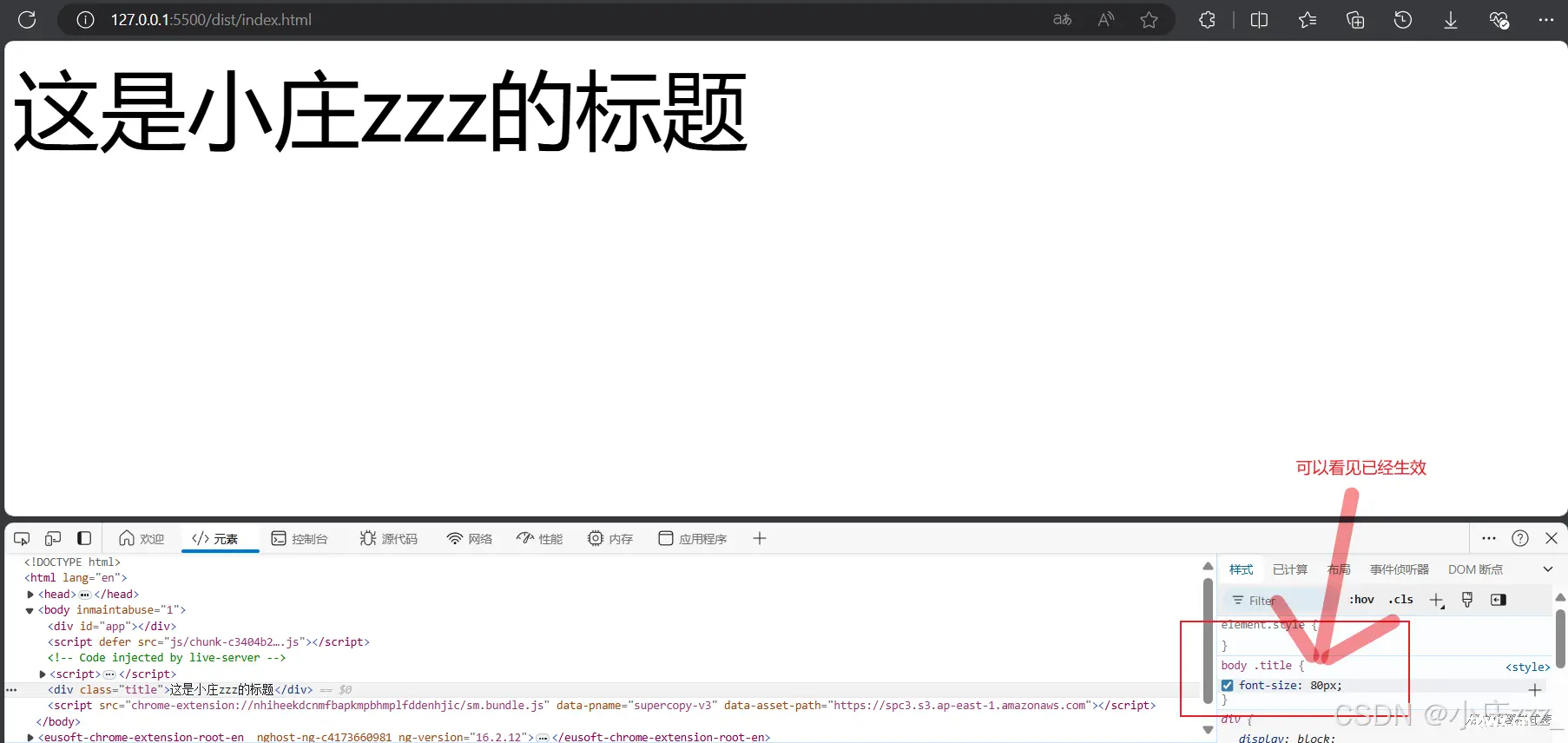The width and height of the screenshot is (1568, 743).
Task: Select the sm.bundle.js script node
Action: (x=602, y=706)
